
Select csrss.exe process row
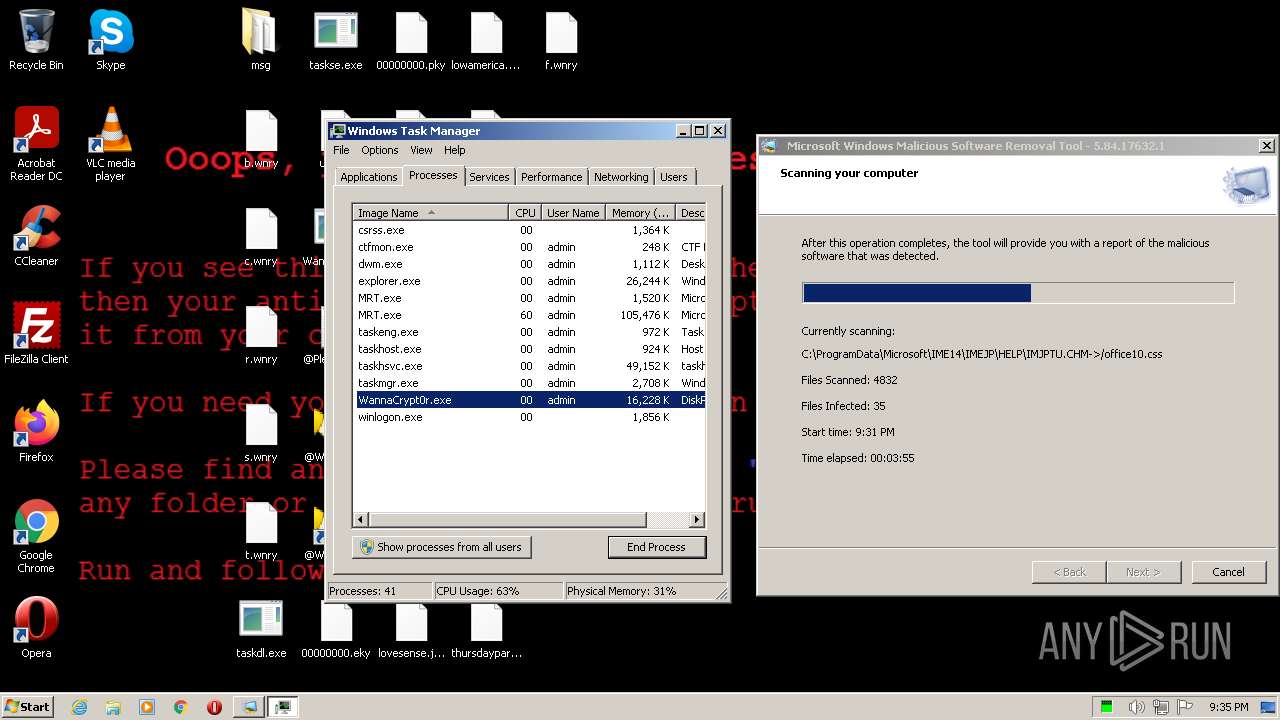(529, 230)
